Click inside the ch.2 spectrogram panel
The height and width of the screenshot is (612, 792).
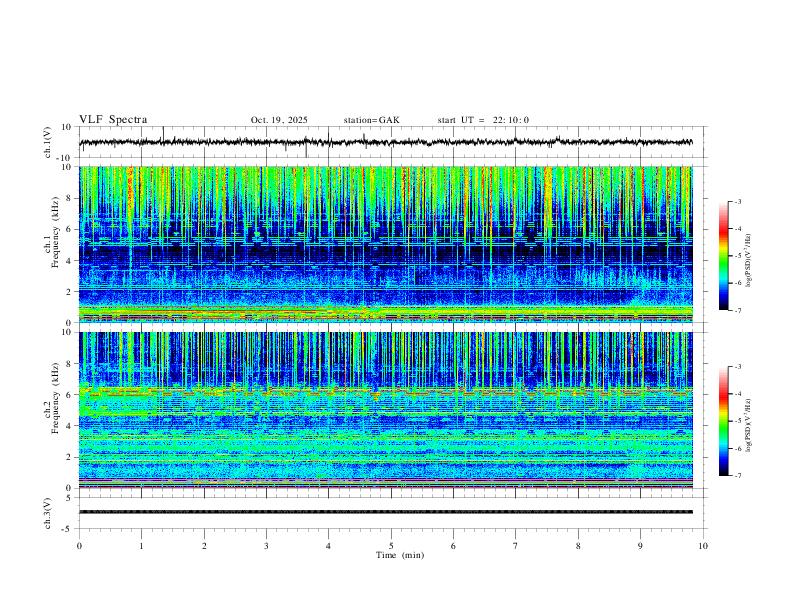coord(386,410)
